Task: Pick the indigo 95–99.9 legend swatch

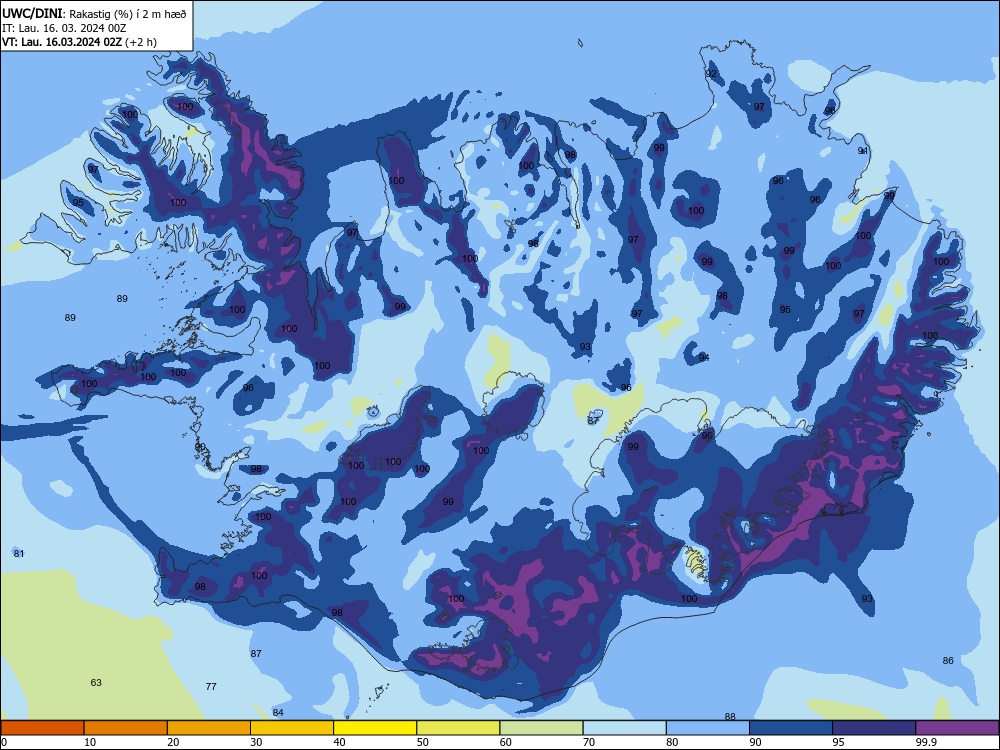Action: [x=874, y=728]
